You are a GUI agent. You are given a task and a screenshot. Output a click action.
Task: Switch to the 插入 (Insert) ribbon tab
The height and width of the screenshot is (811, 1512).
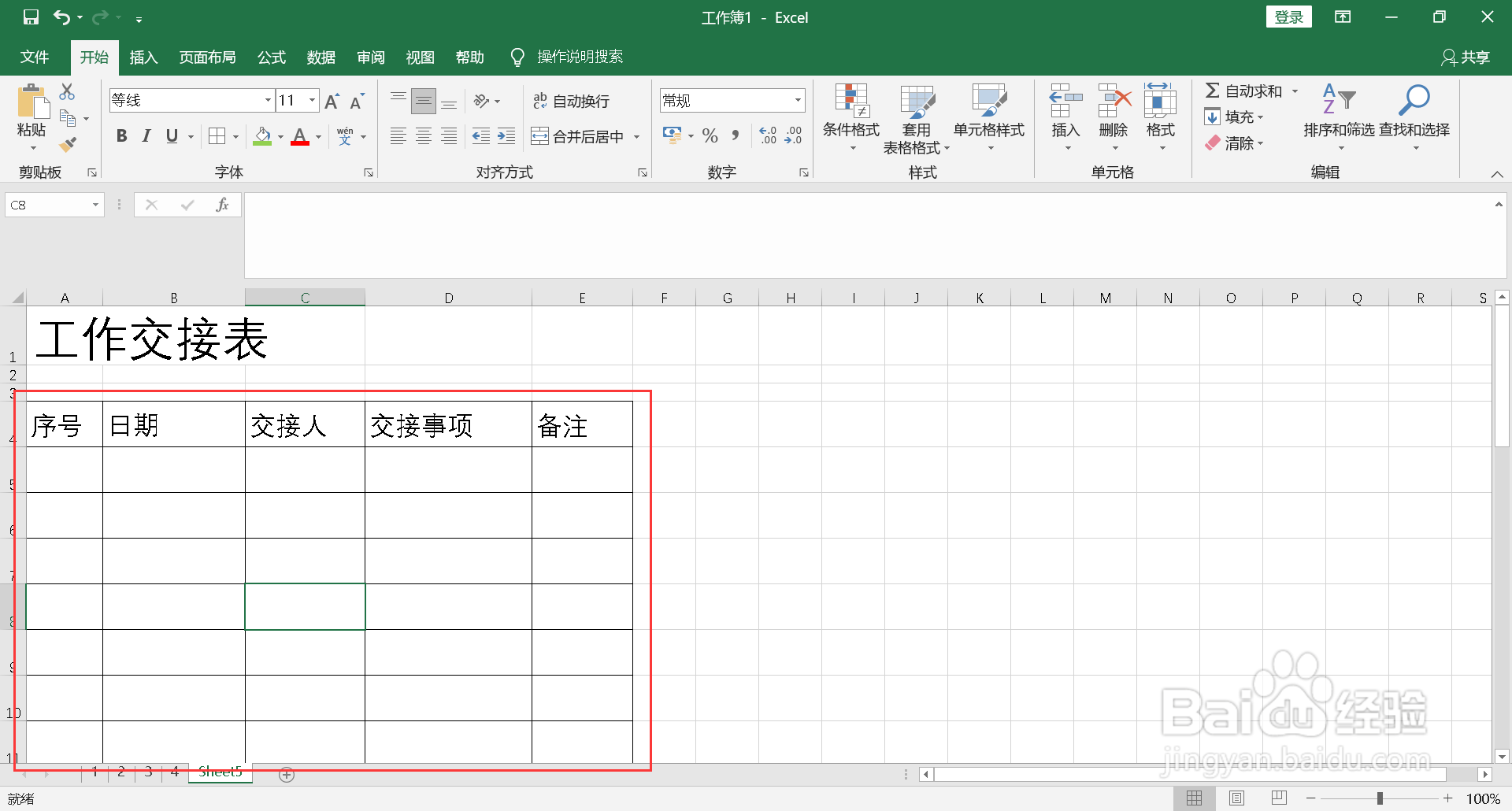tap(143, 57)
